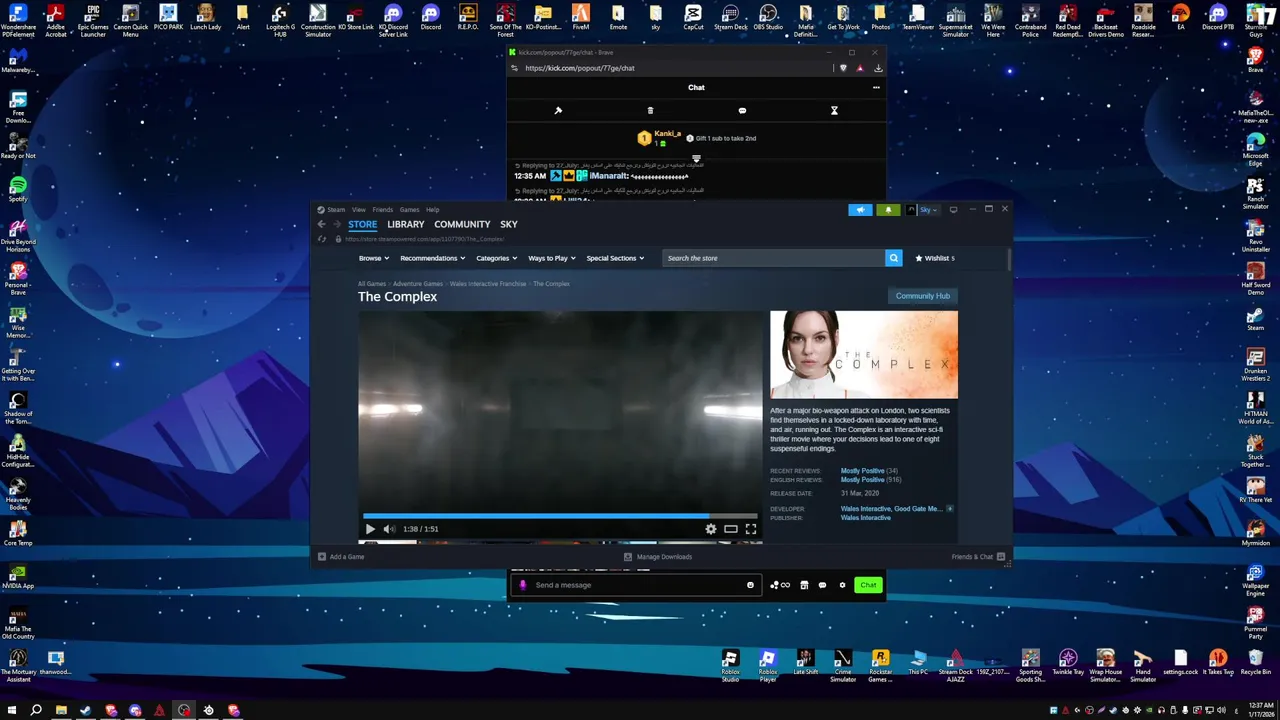Open the Recycle Bin on the desktop
1280x720 pixels.
pos(1255,661)
